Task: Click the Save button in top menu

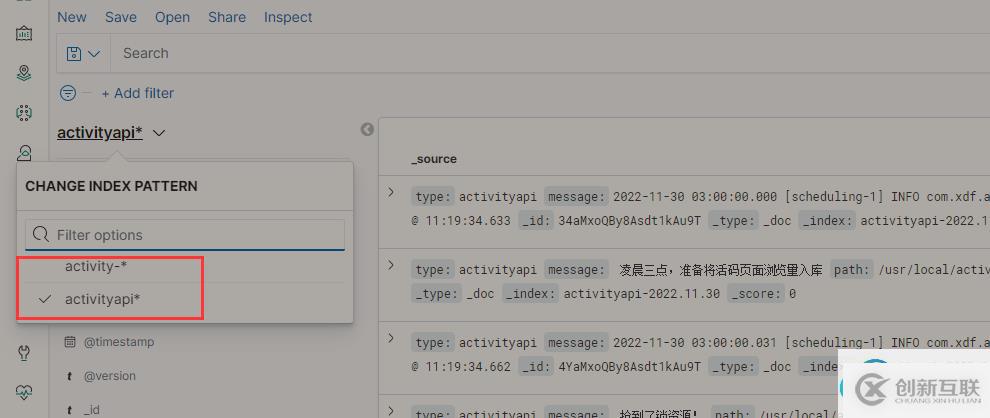Action: [121, 17]
